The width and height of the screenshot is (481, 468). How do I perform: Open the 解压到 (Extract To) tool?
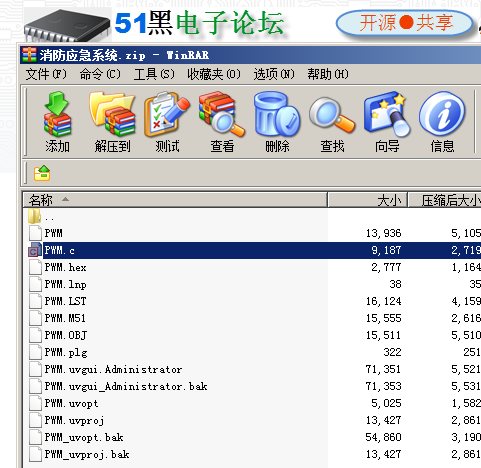tap(112, 122)
